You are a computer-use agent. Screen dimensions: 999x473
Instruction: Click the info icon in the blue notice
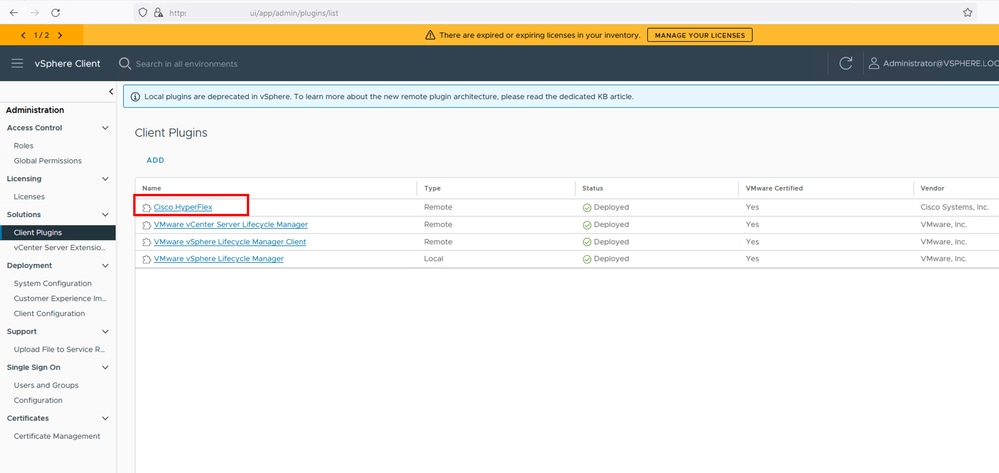click(135, 98)
